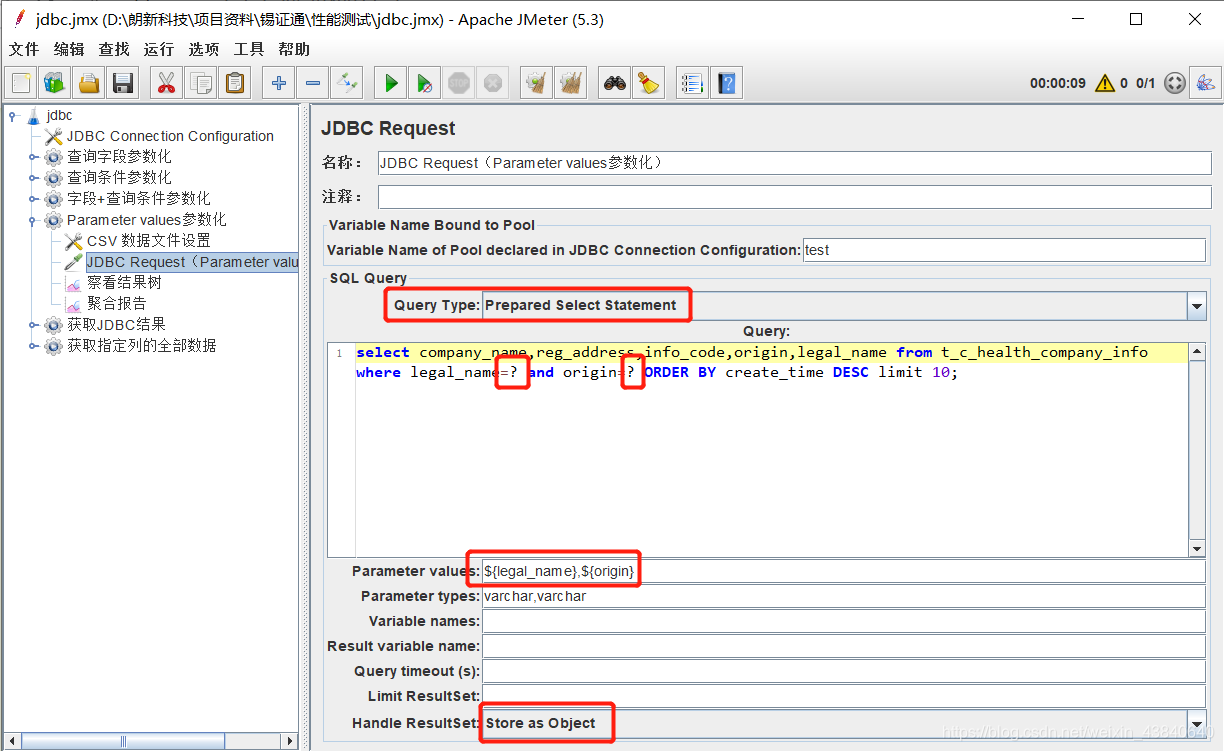
Task: Click the Parameter types field
Action: point(844,596)
